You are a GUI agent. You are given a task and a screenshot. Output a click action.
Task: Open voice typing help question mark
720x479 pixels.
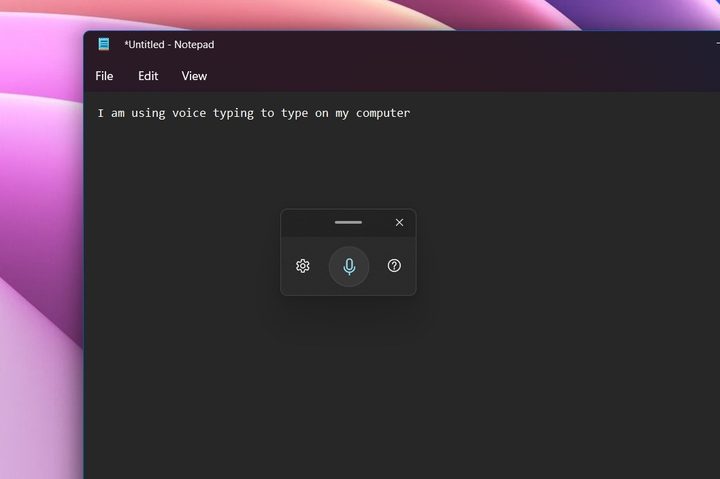point(394,265)
